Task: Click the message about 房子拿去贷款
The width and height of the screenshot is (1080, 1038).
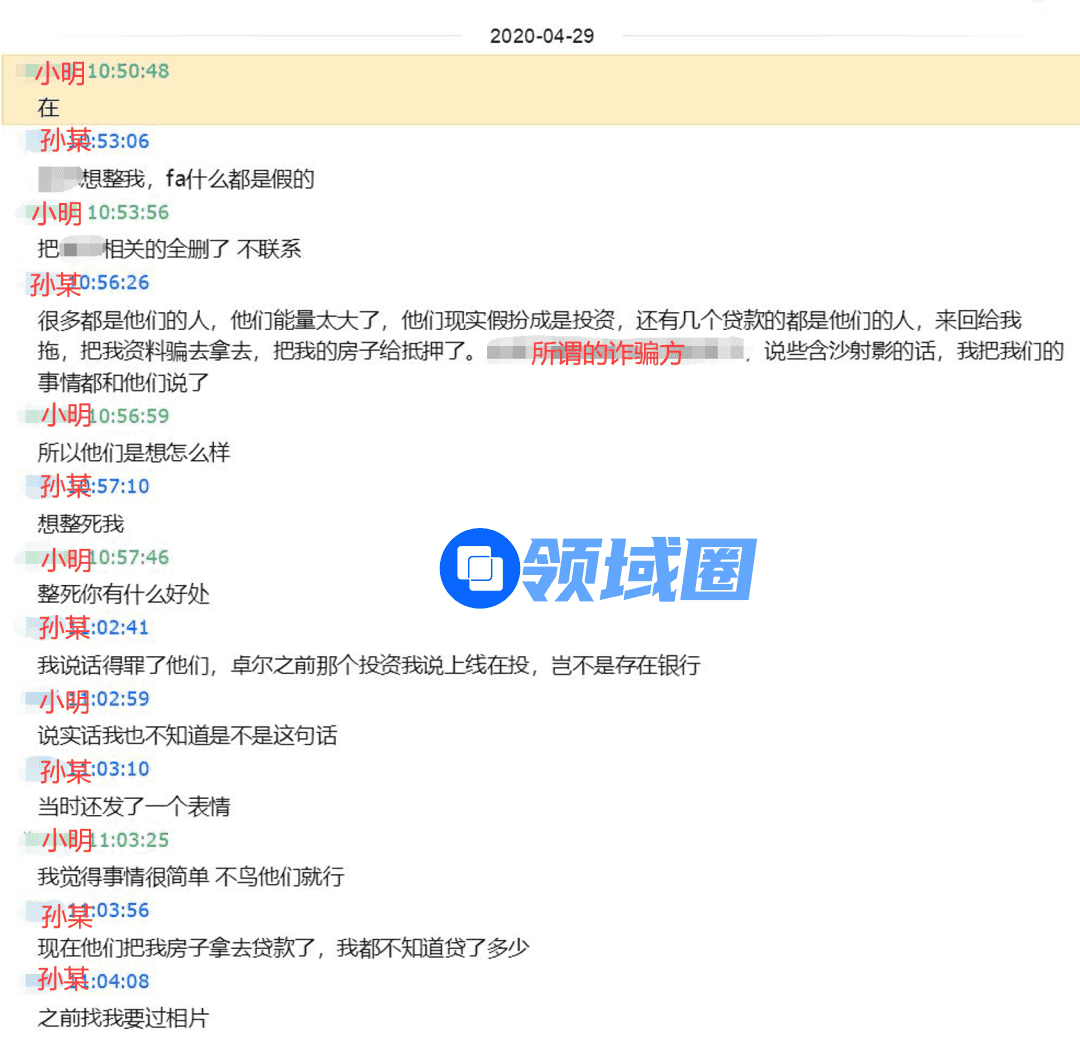Action: point(282,948)
